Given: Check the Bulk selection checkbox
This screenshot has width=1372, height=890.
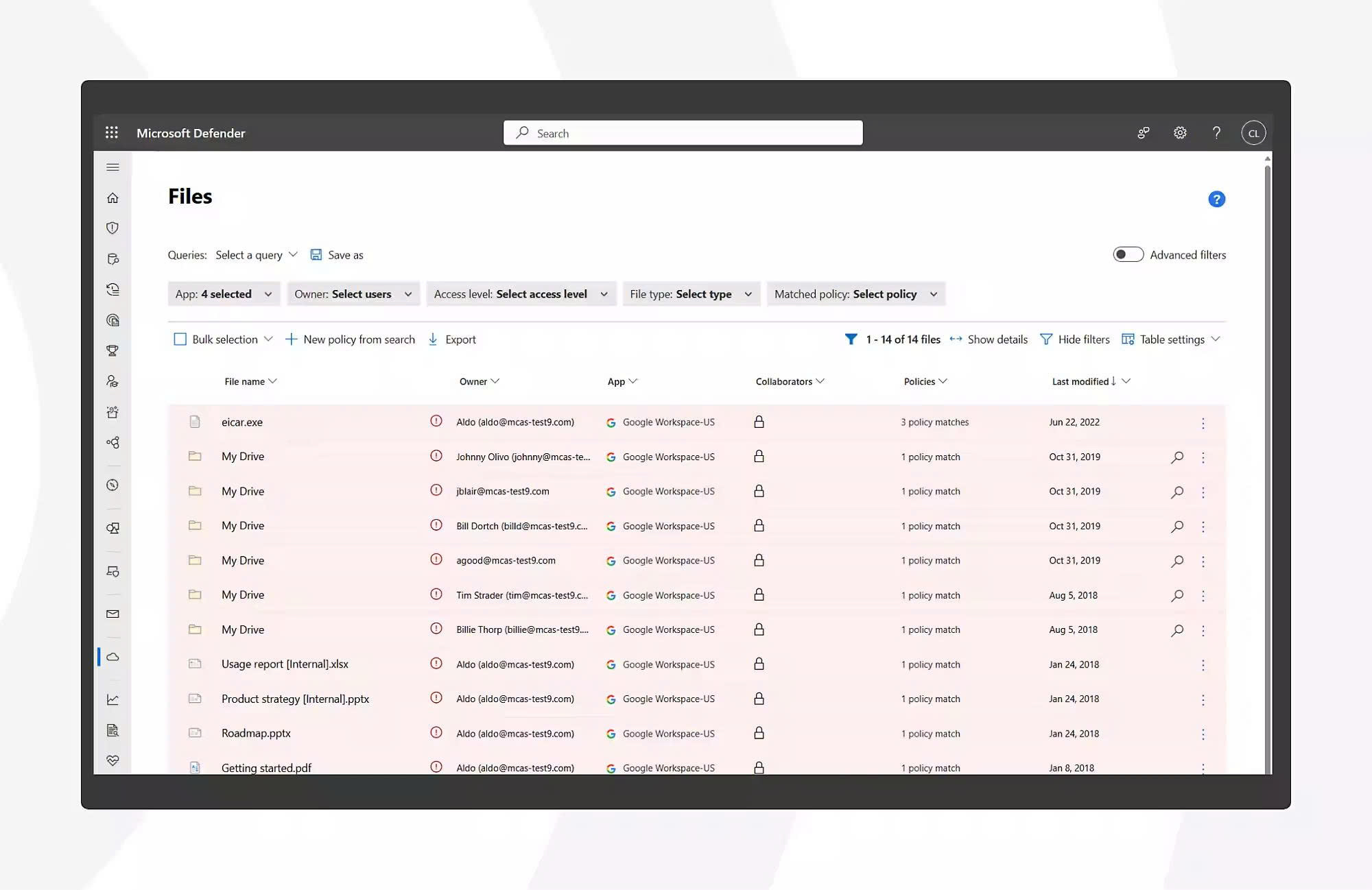Looking at the screenshot, I should coord(180,339).
